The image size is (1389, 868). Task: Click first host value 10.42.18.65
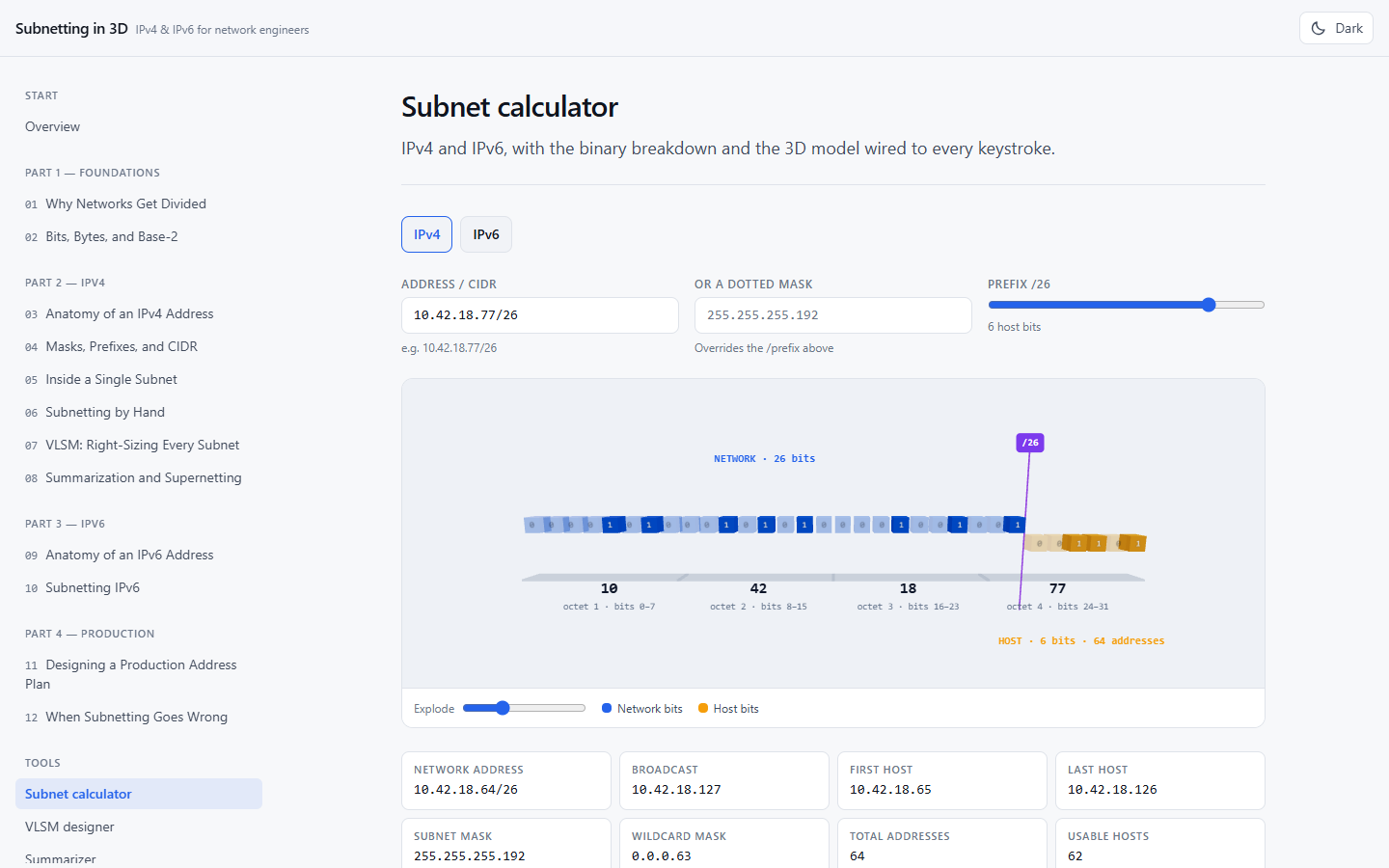click(x=890, y=789)
